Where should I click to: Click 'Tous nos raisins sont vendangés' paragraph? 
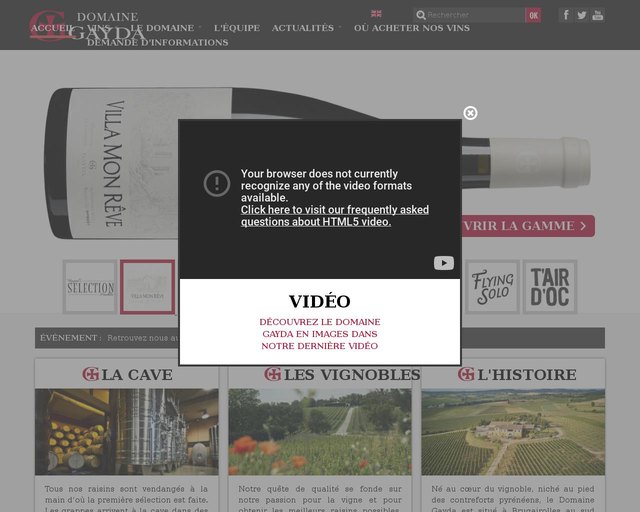click(x=127, y=499)
